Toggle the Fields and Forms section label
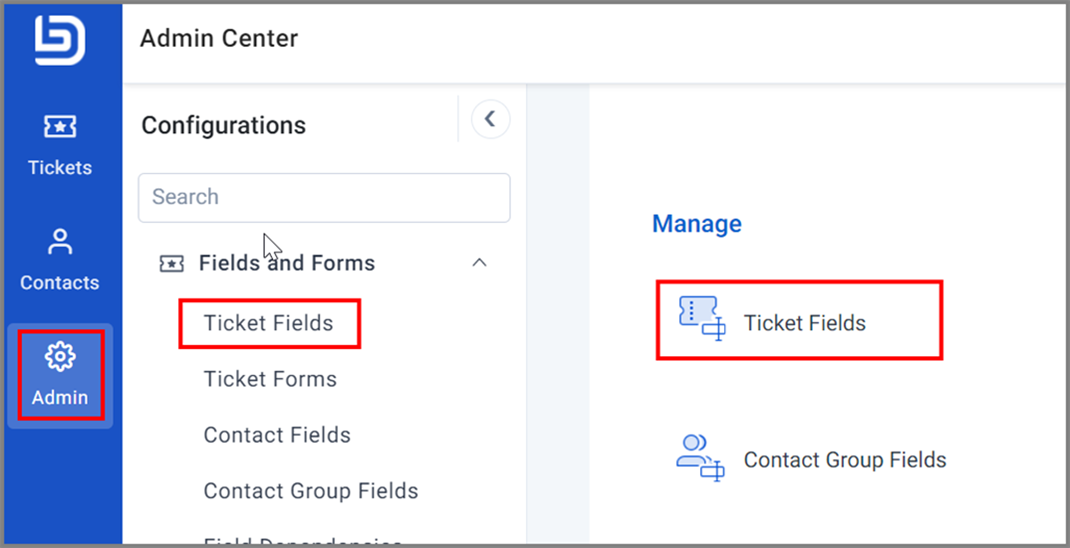 pyautogui.click(x=287, y=263)
